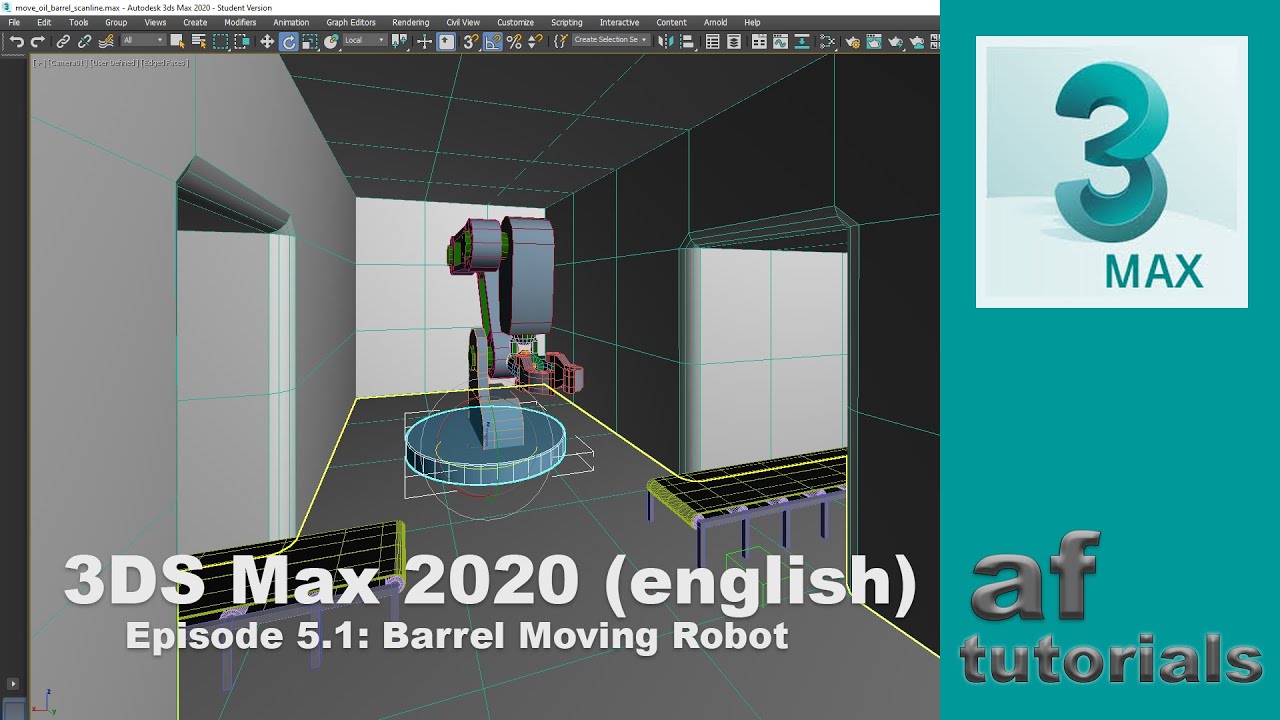
Task: Open the Select by Name list icon
Action: [x=199, y=41]
